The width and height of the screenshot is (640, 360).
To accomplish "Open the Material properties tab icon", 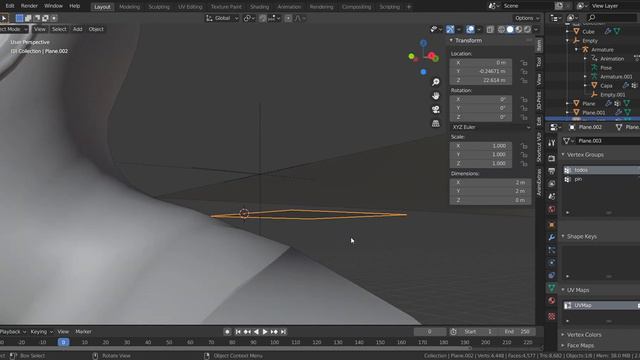I will coord(552,300).
